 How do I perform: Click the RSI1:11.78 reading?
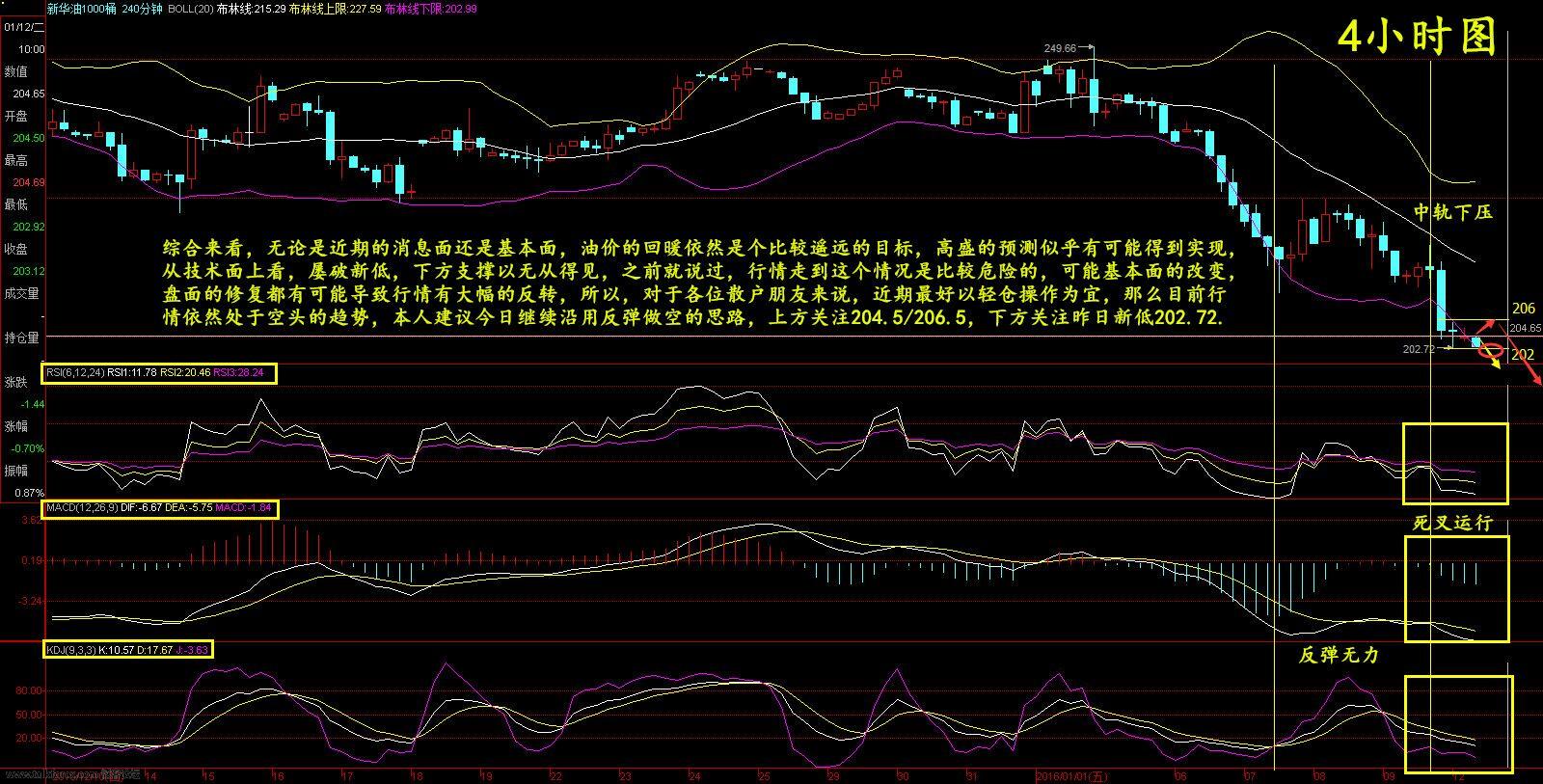130,373
